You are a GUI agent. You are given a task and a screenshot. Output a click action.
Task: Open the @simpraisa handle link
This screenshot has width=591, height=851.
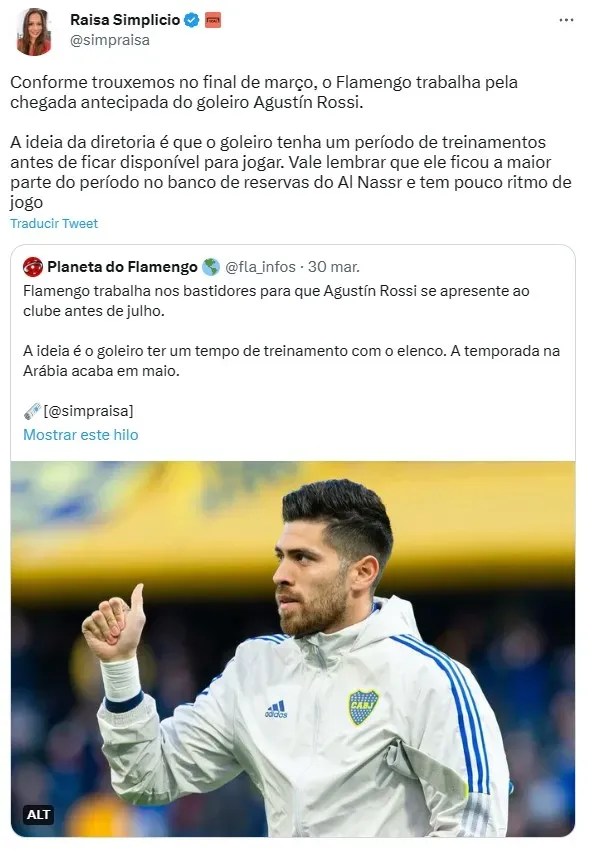tap(110, 40)
